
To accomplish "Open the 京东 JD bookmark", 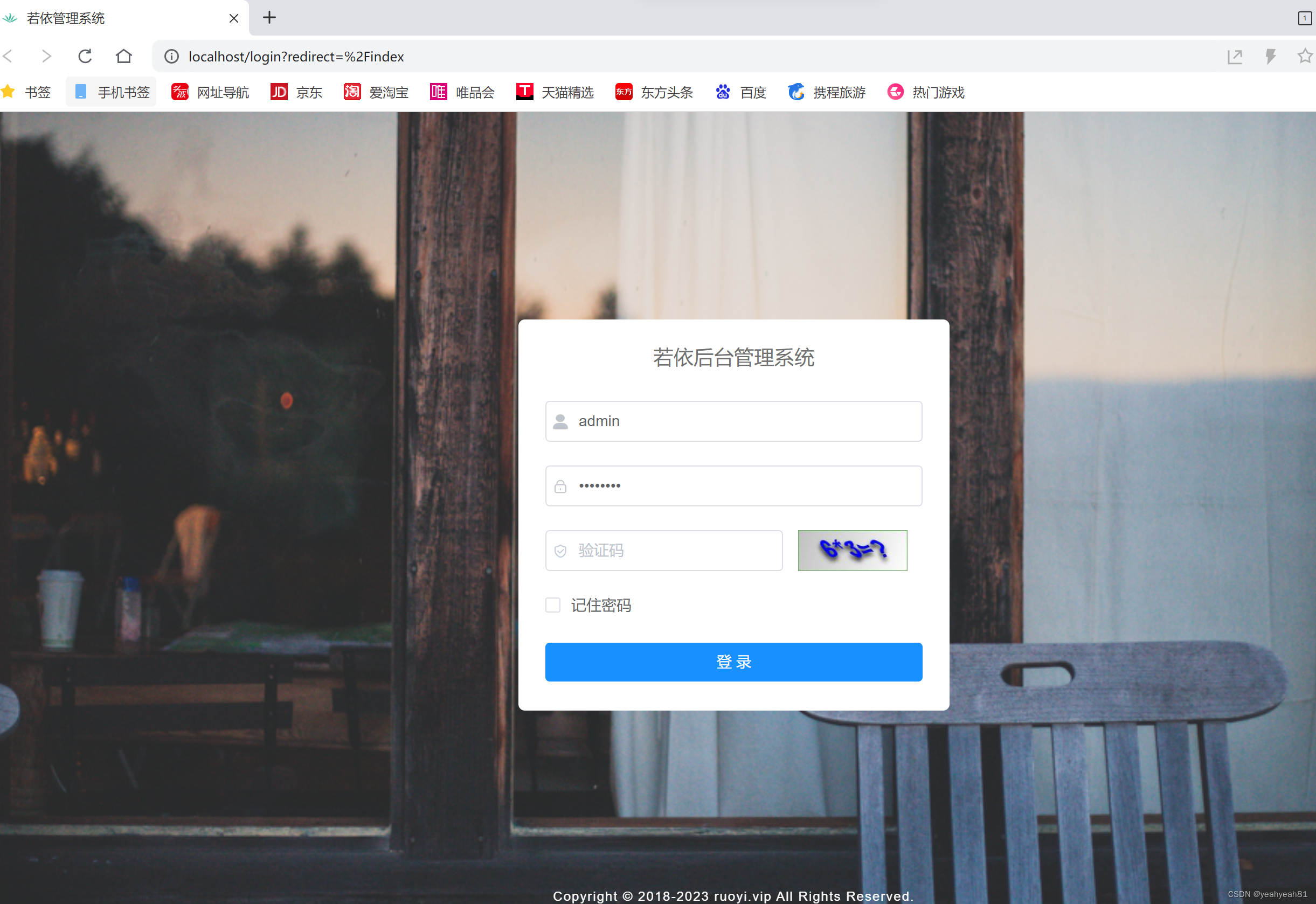I will tap(296, 92).
